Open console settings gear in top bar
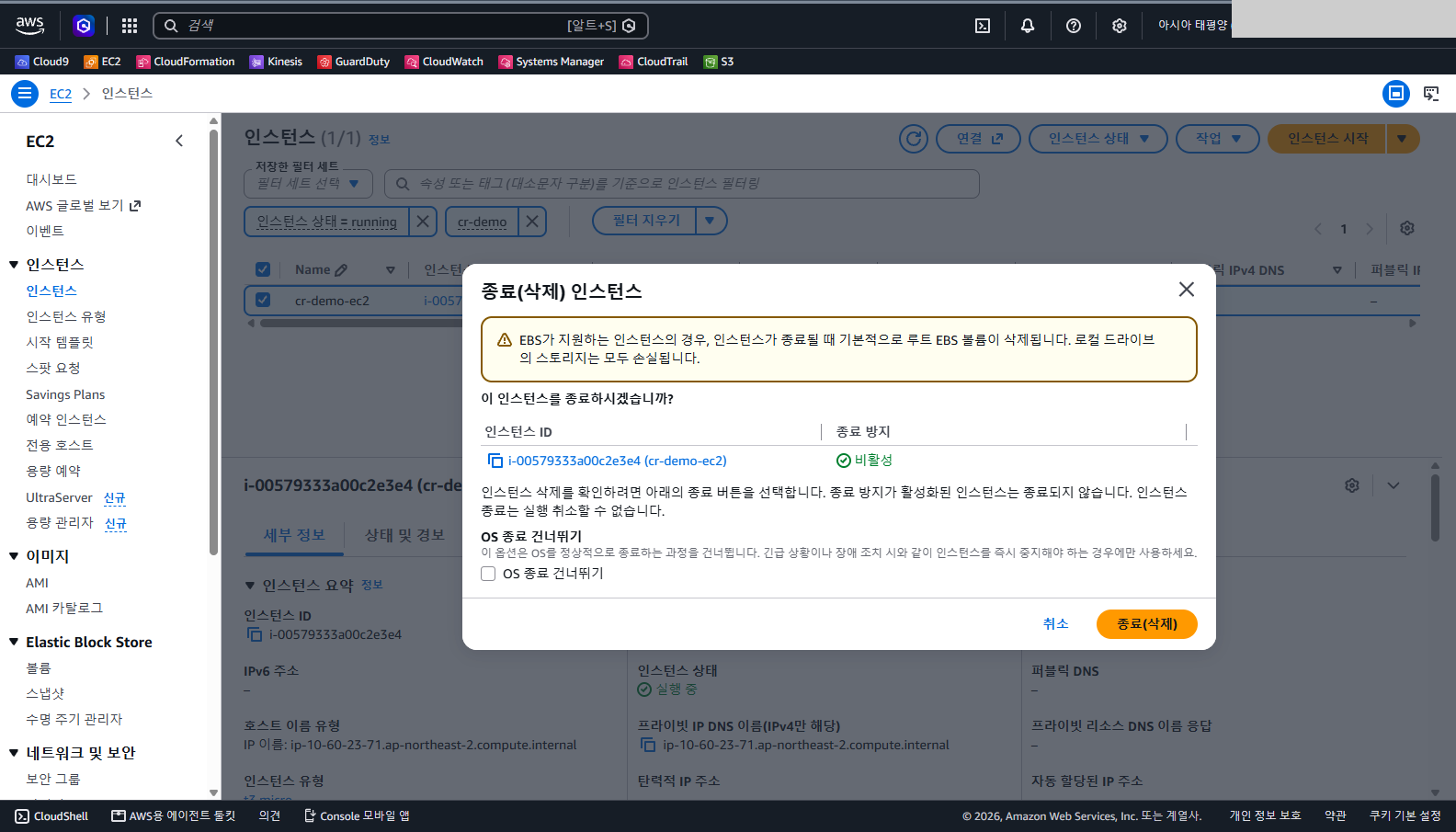This screenshot has width=1456, height=832. point(1120,26)
